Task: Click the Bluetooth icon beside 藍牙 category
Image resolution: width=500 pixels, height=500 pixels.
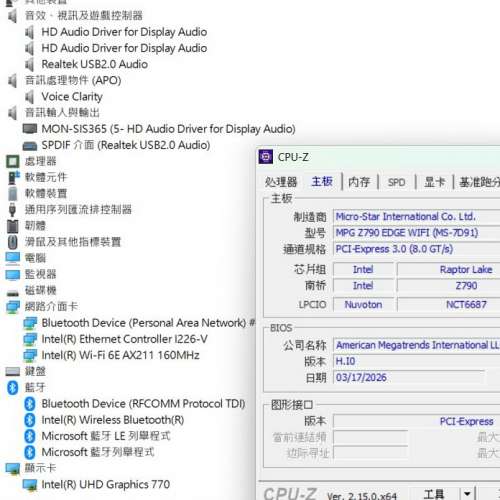Action: coord(13,387)
